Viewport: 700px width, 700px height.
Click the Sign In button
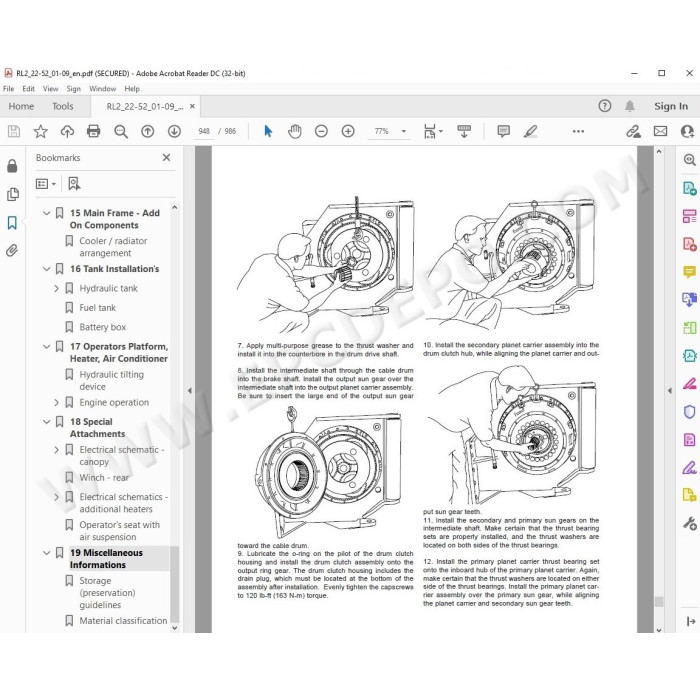pos(671,106)
